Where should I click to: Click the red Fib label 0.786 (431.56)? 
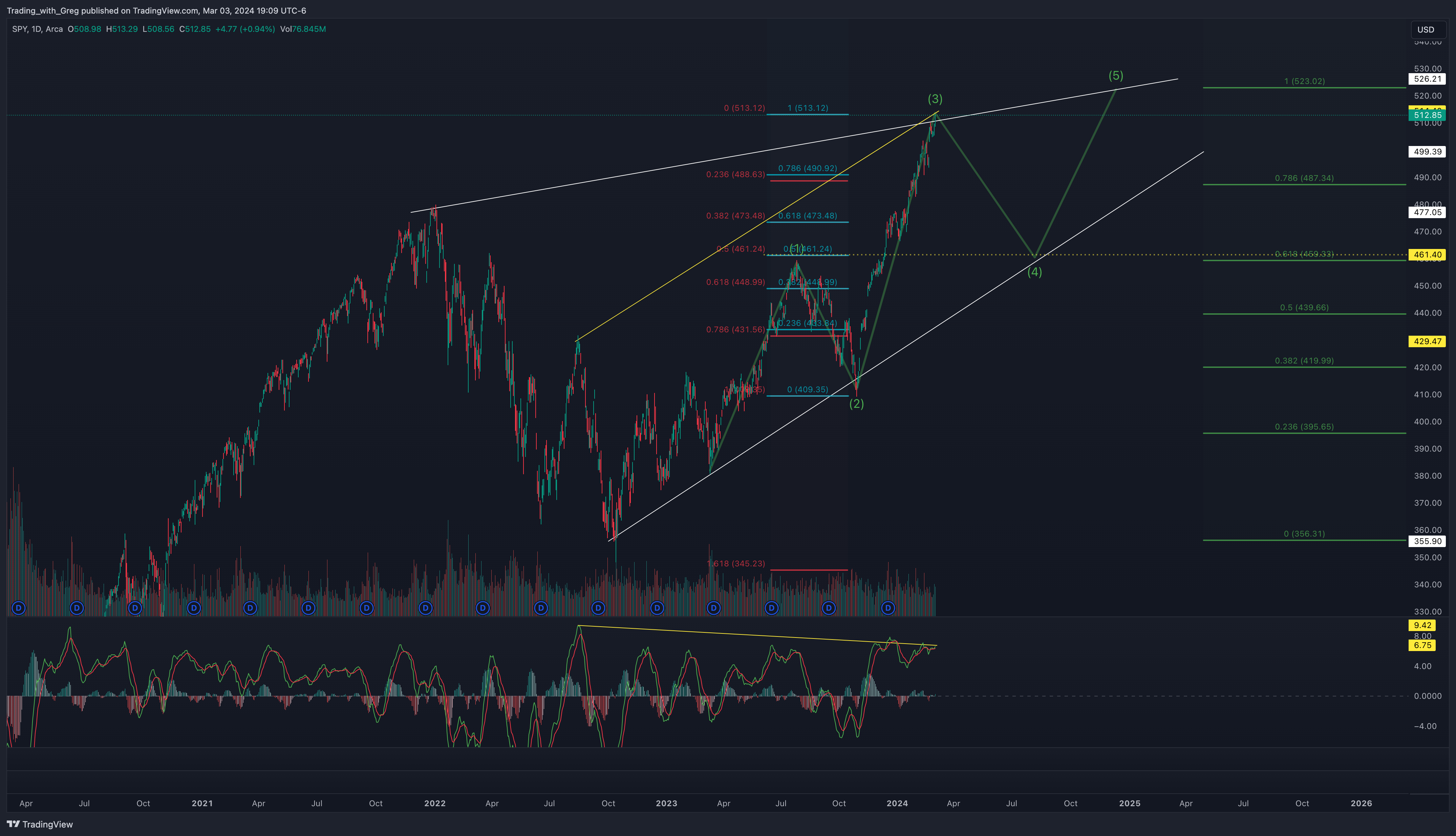(x=735, y=330)
